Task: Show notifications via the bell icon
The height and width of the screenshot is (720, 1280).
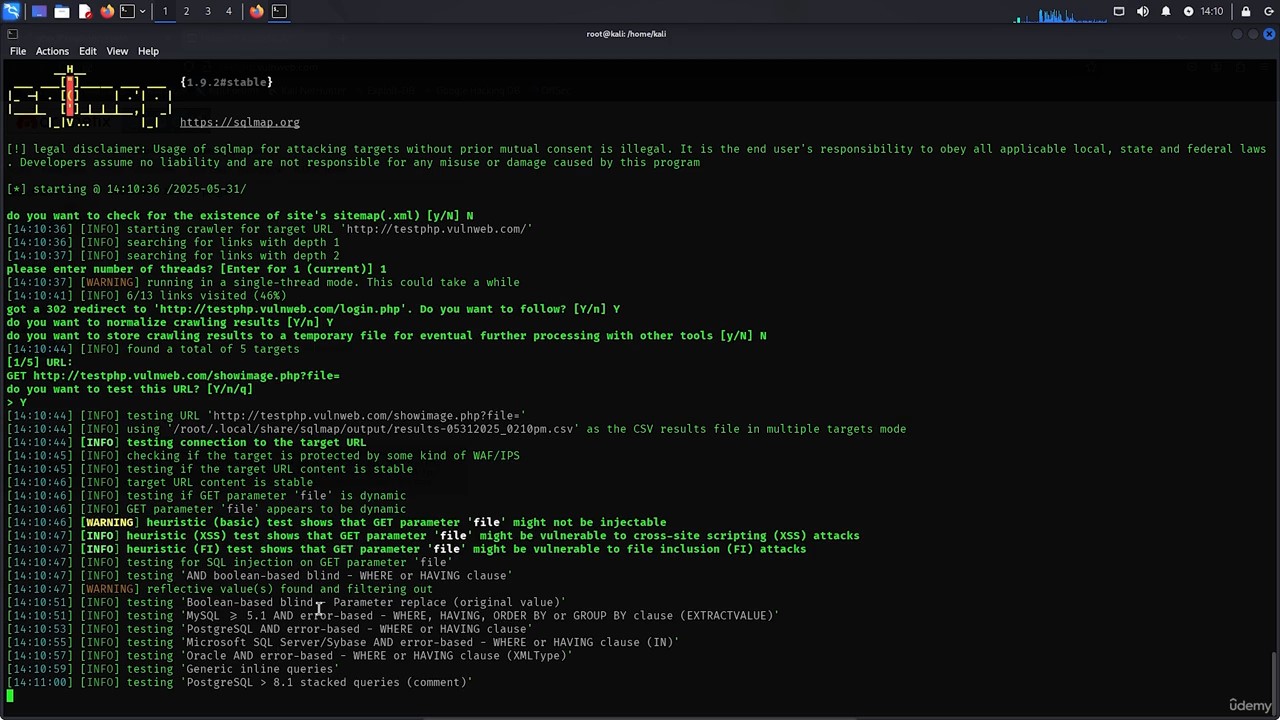Action: click(1166, 11)
